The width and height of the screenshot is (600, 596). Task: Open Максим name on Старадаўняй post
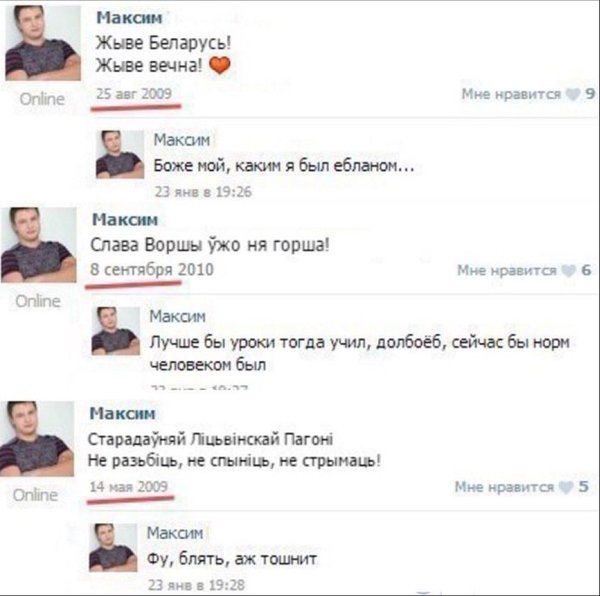(122, 414)
